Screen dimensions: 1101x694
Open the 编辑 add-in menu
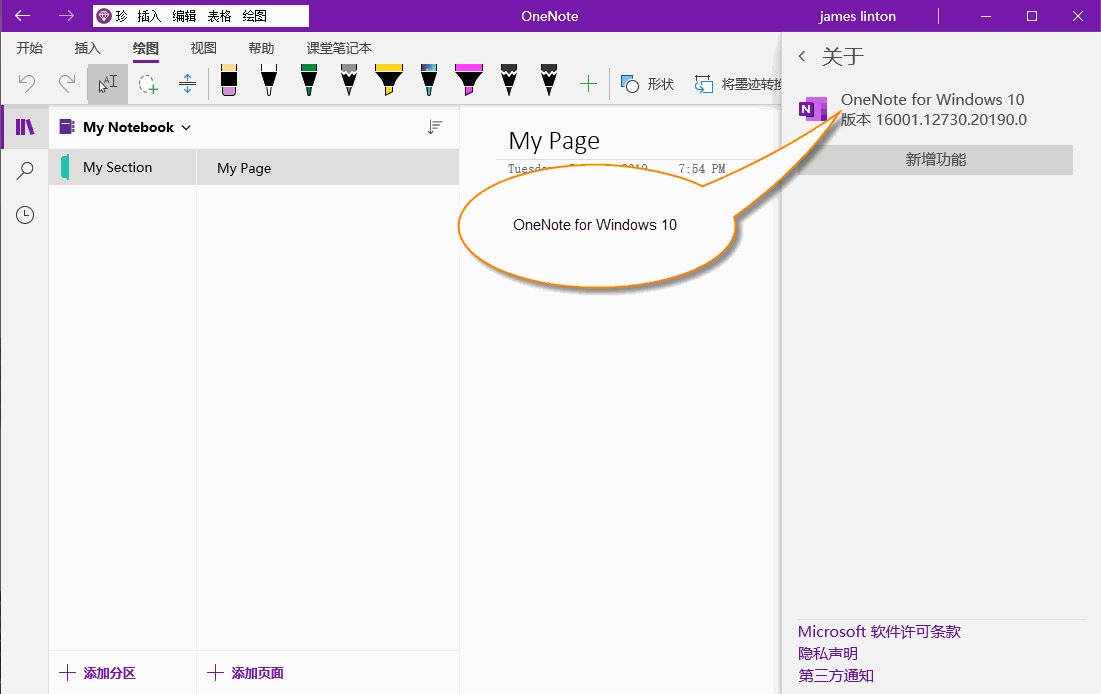coord(184,16)
